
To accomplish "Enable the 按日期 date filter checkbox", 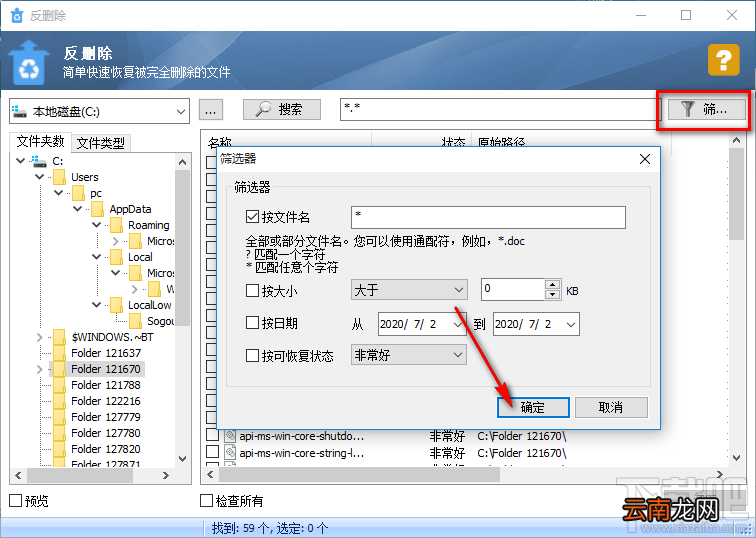I will click(x=252, y=323).
